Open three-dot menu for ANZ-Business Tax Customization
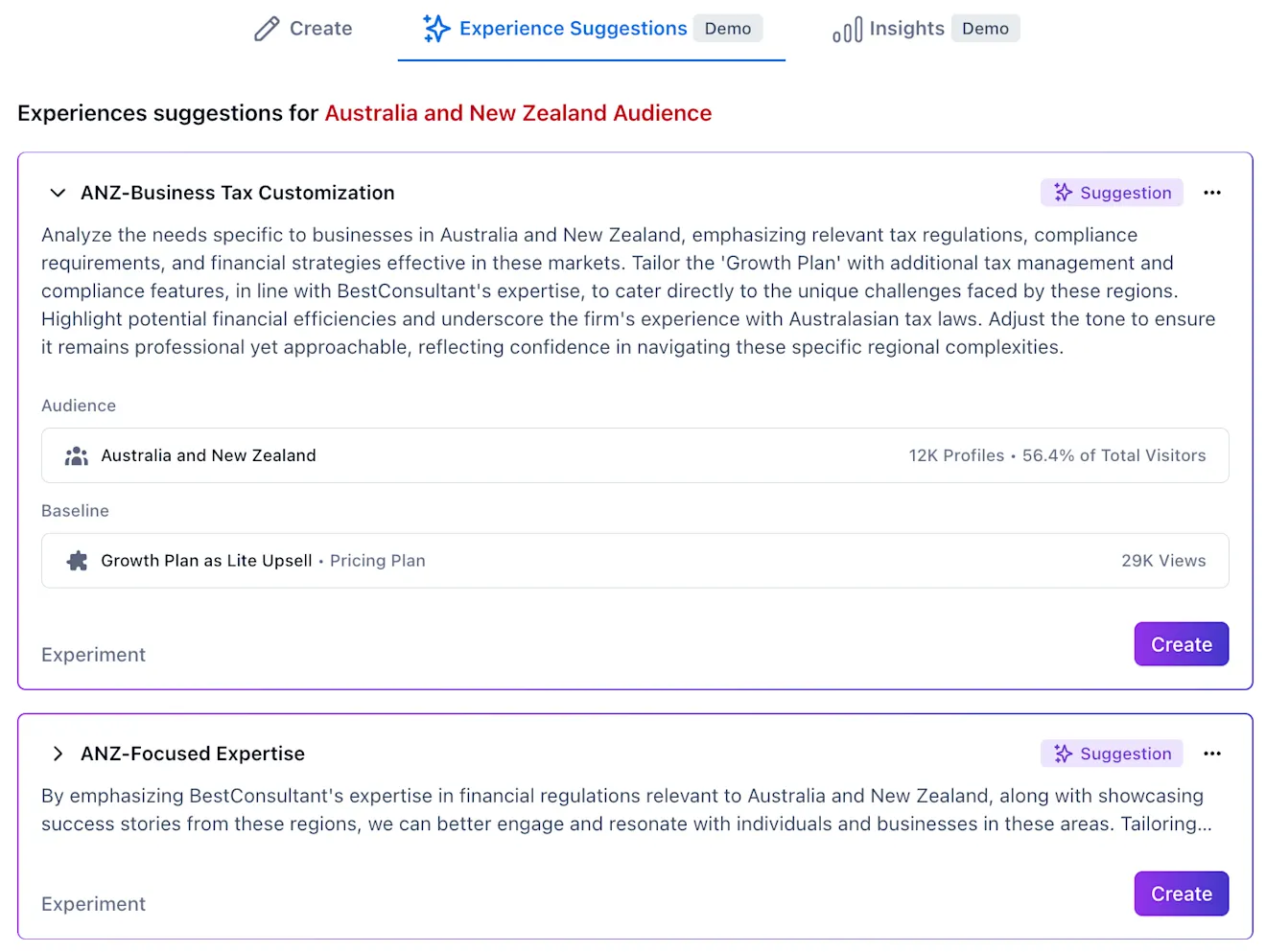The height and width of the screenshot is (952, 1266). (1212, 193)
